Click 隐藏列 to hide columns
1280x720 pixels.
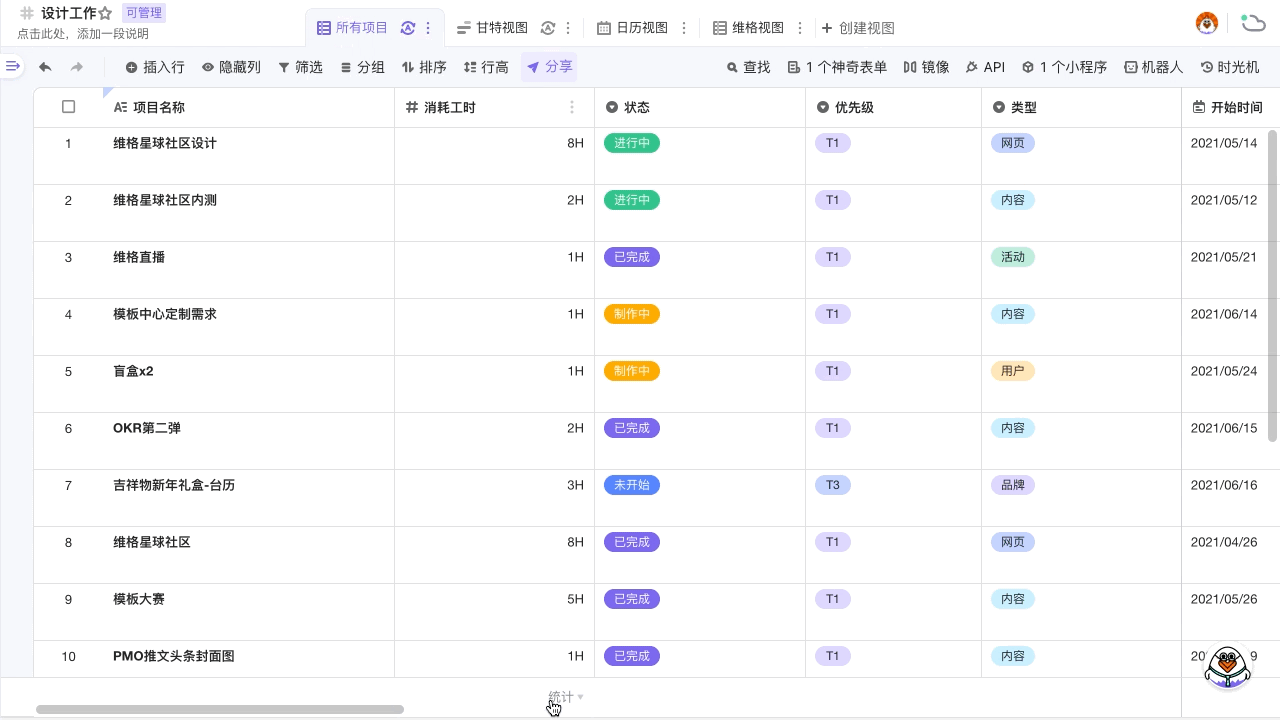click(x=231, y=67)
